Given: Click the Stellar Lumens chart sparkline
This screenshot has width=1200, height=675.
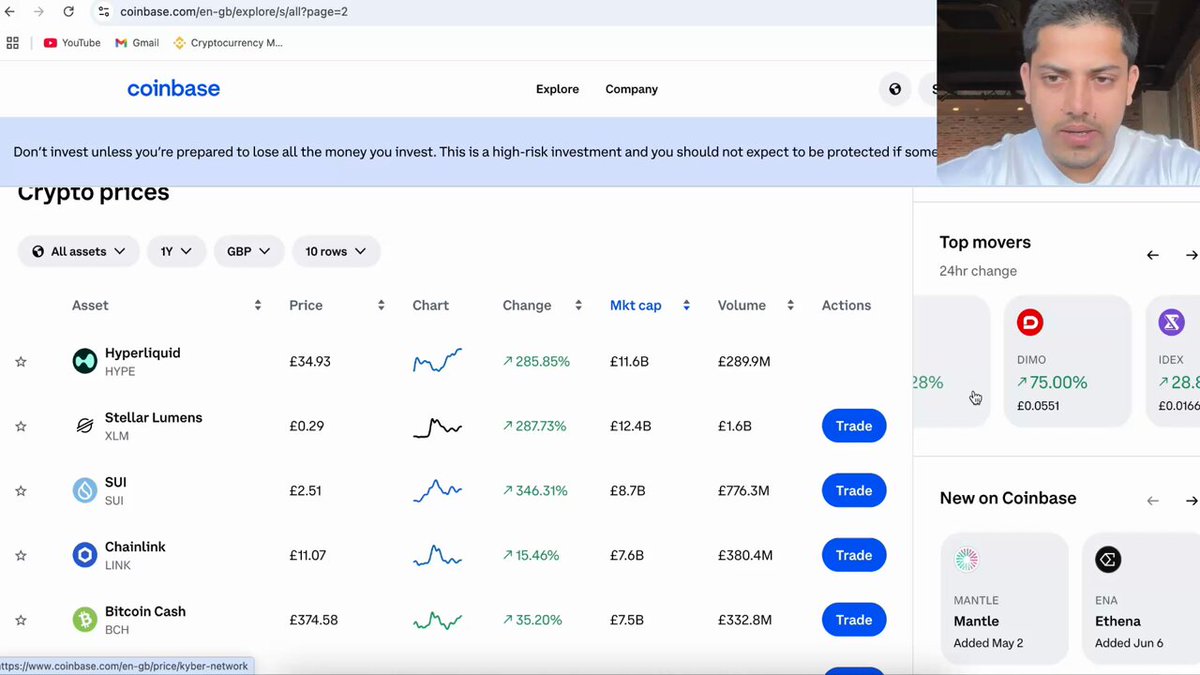Looking at the screenshot, I should [437, 427].
